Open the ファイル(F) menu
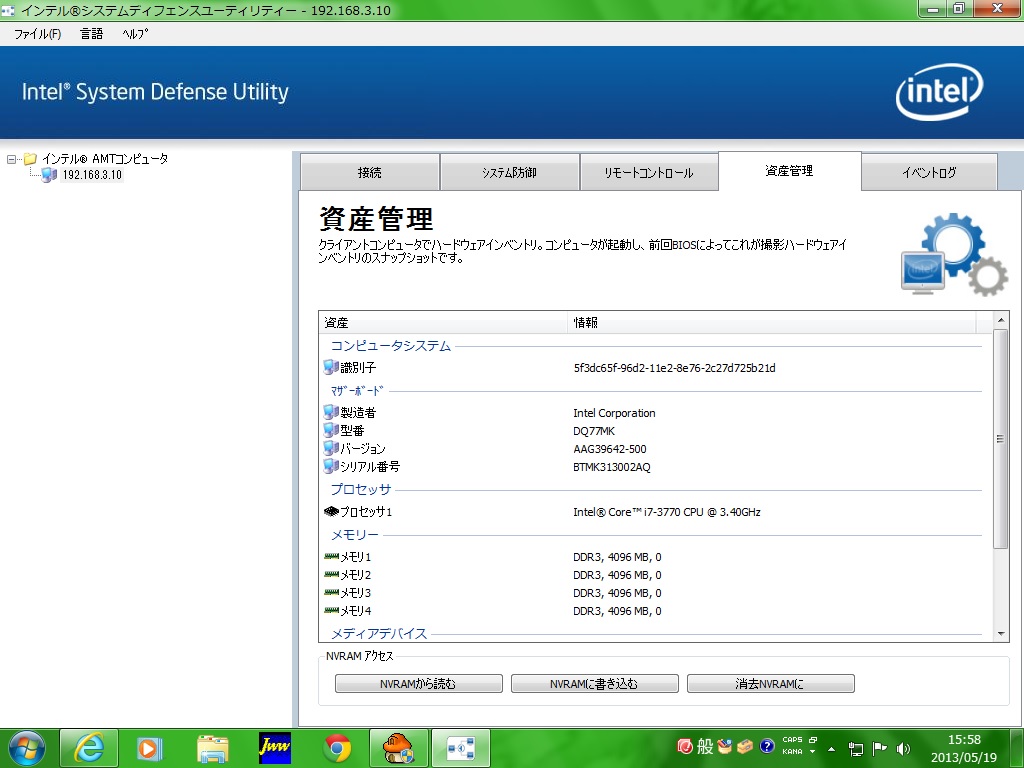 coord(37,34)
